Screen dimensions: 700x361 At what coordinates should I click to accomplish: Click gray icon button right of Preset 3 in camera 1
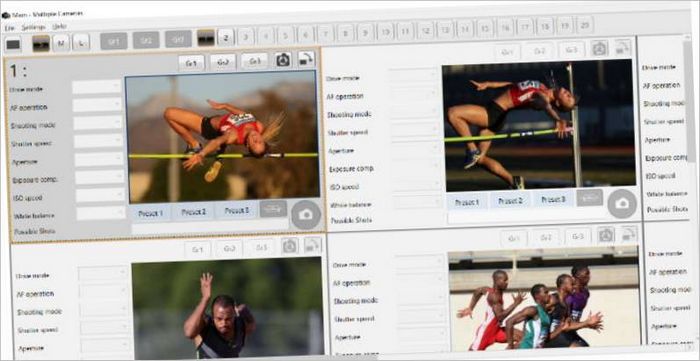click(x=273, y=208)
